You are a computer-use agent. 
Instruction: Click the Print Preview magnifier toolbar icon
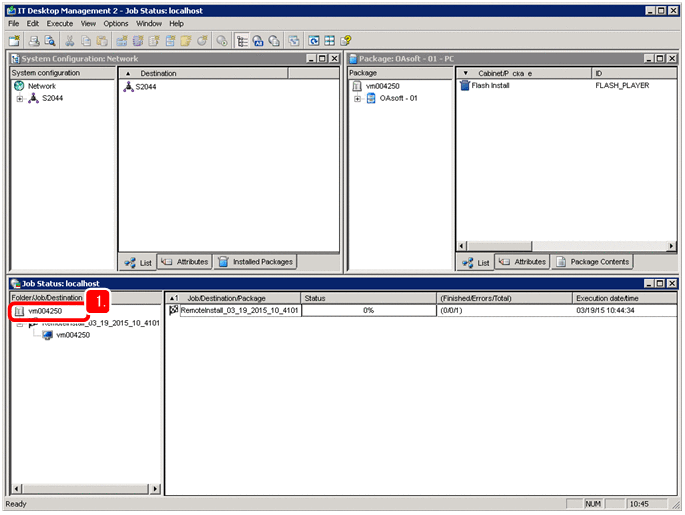point(49,41)
